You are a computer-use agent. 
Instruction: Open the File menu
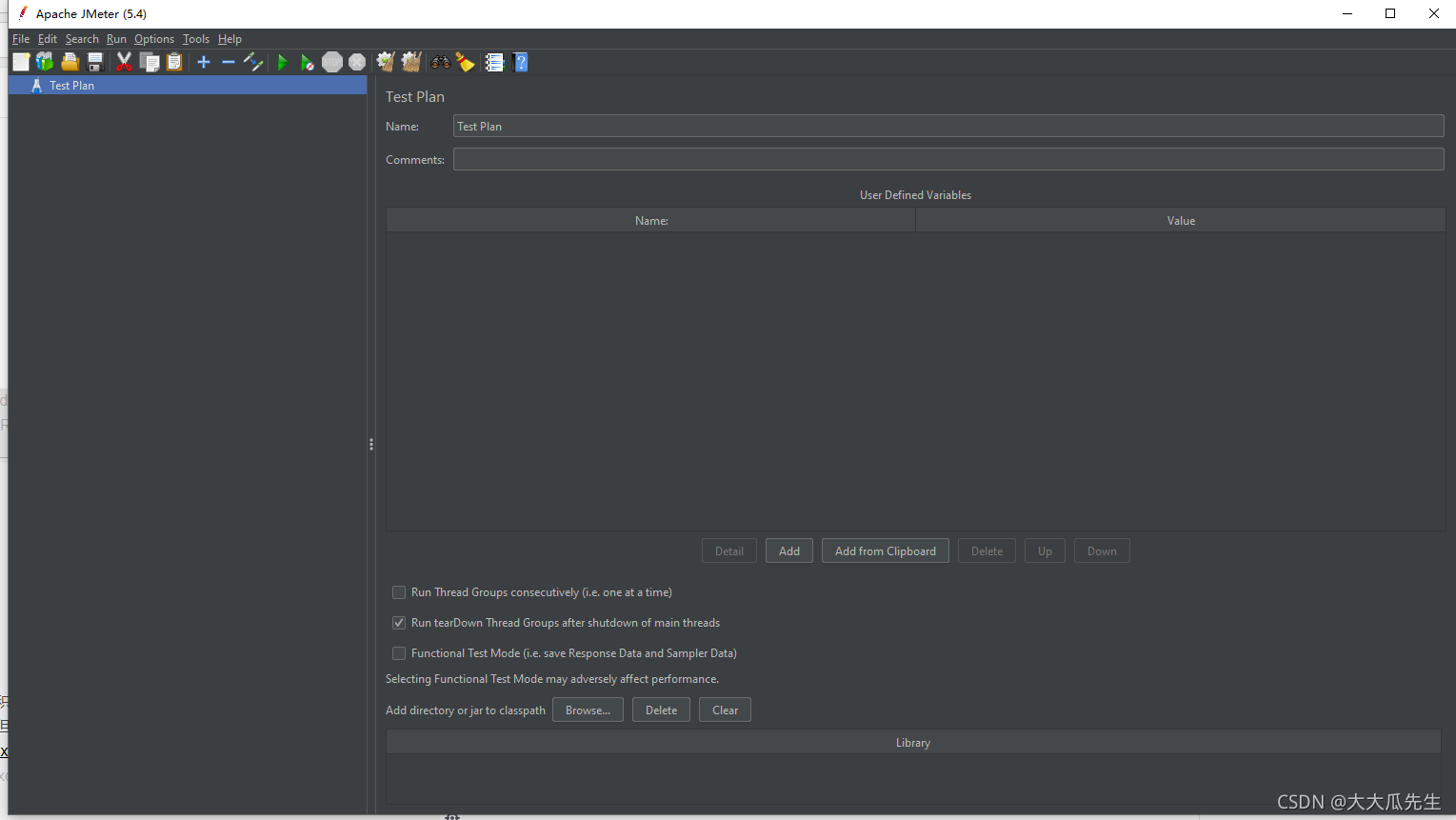(x=21, y=39)
